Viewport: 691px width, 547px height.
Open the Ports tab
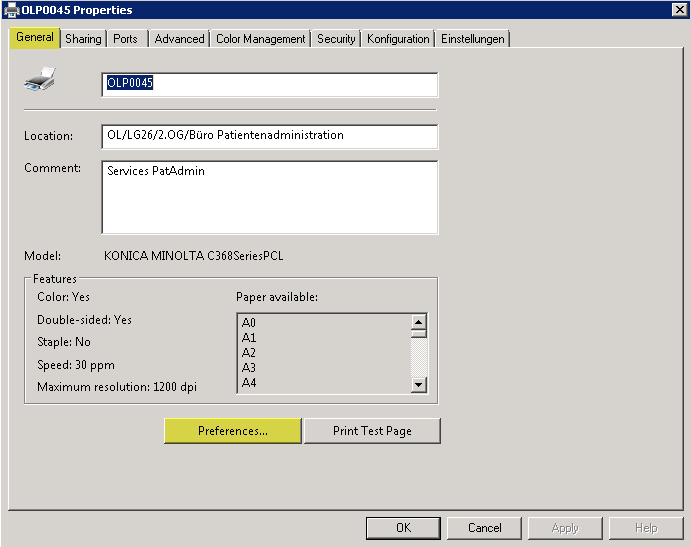pos(126,39)
